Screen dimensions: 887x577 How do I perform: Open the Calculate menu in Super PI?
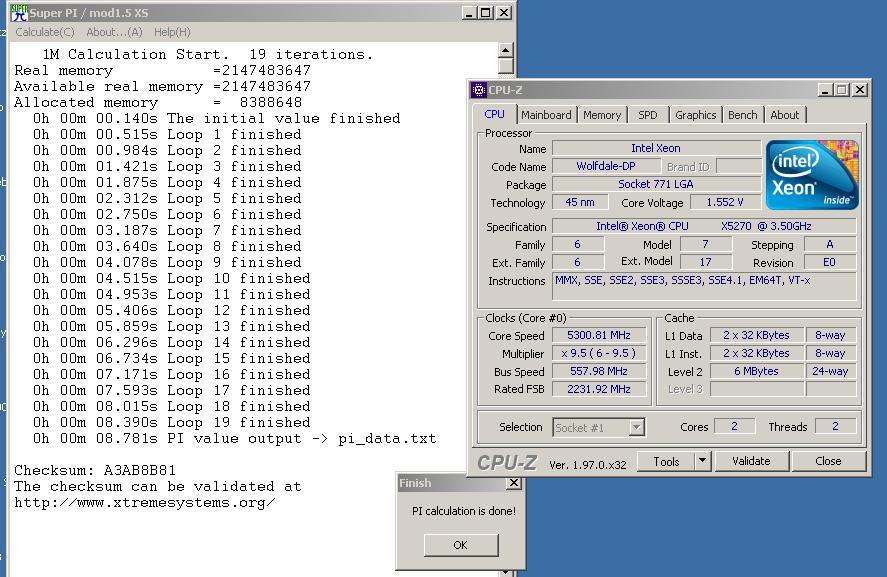pyautogui.click(x=46, y=32)
